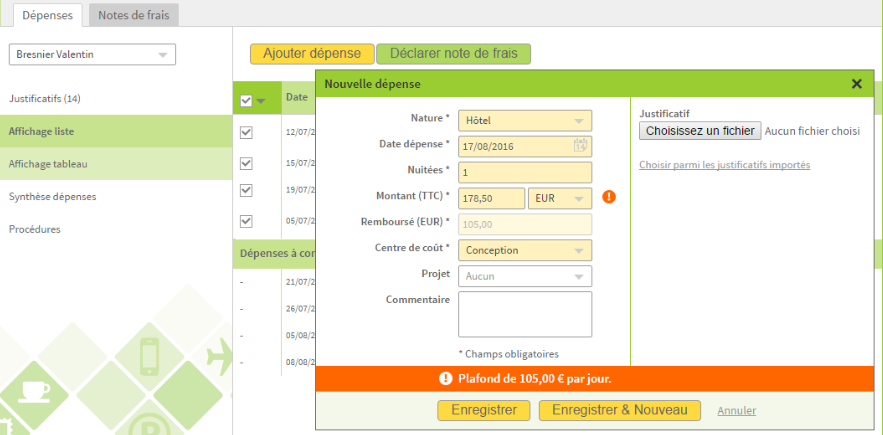
Task: Click Choisir parmi les justificatifs importés link
Action: tap(724, 165)
